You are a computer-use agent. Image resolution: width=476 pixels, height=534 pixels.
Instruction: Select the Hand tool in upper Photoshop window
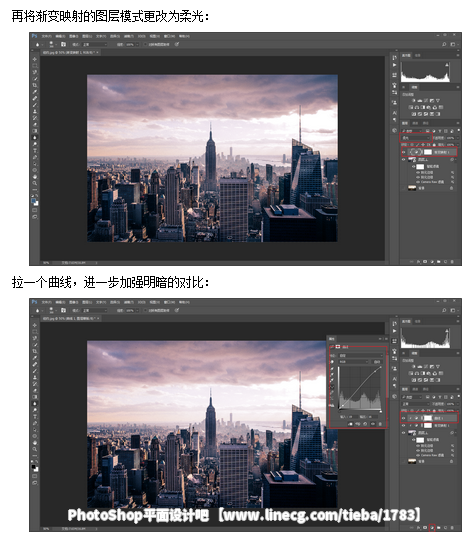[35, 176]
